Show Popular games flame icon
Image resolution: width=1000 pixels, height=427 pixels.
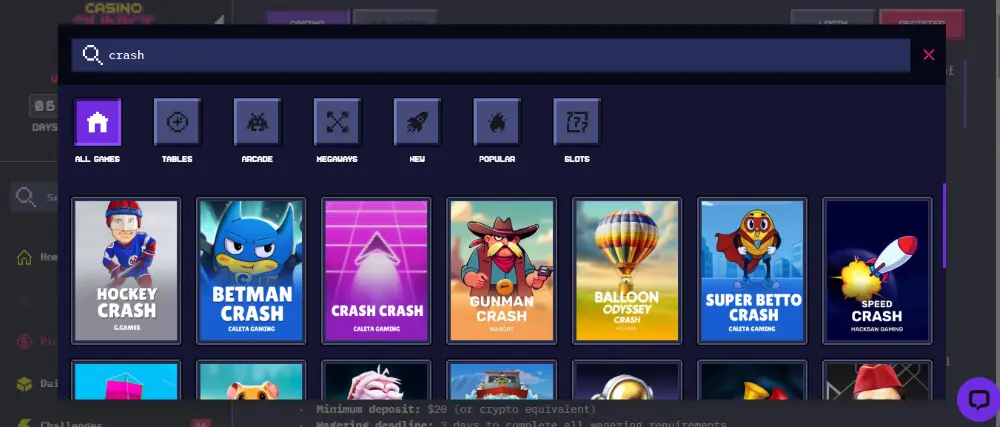point(497,122)
